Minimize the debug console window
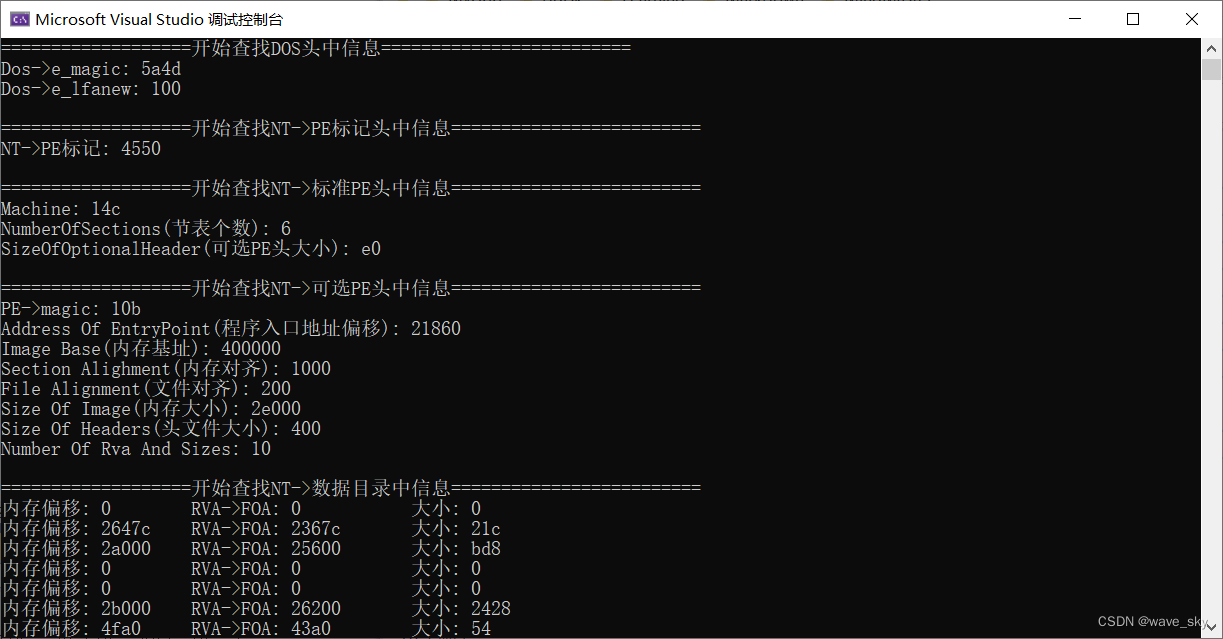This screenshot has width=1223, height=639. coord(1075,19)
